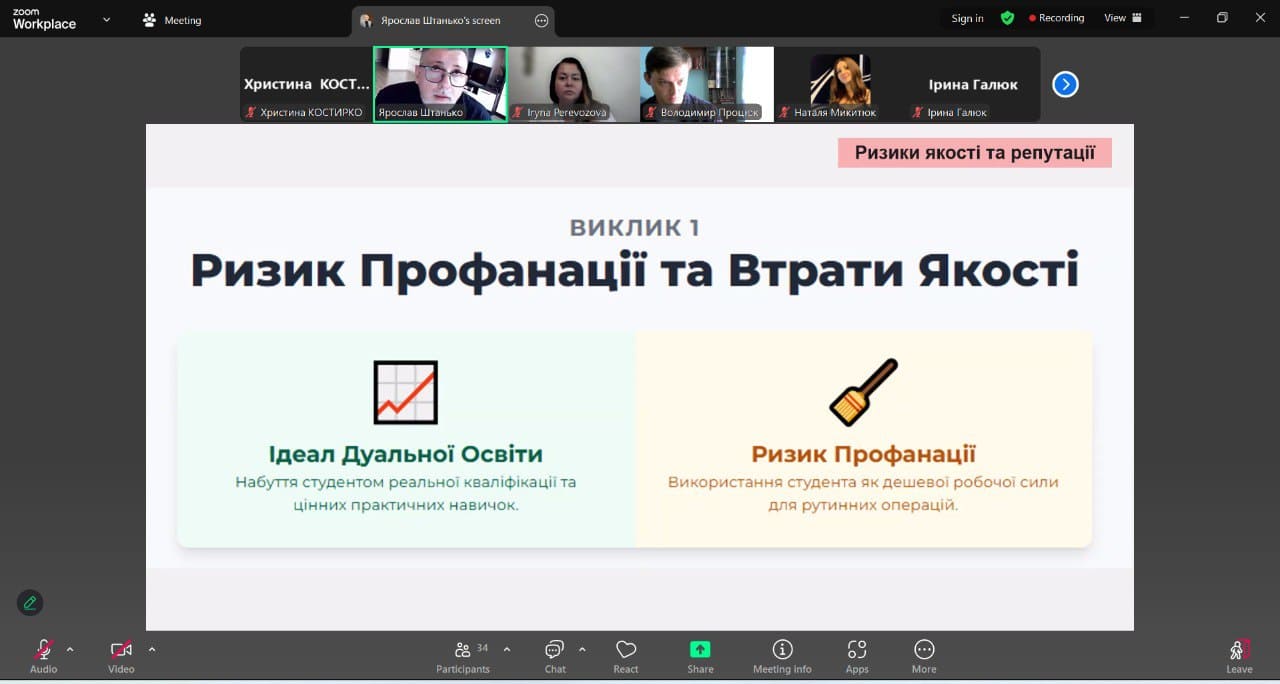Select Наталя Микитюк participant tile
This screenshot has height=684, width=1280.
[840, 84]
